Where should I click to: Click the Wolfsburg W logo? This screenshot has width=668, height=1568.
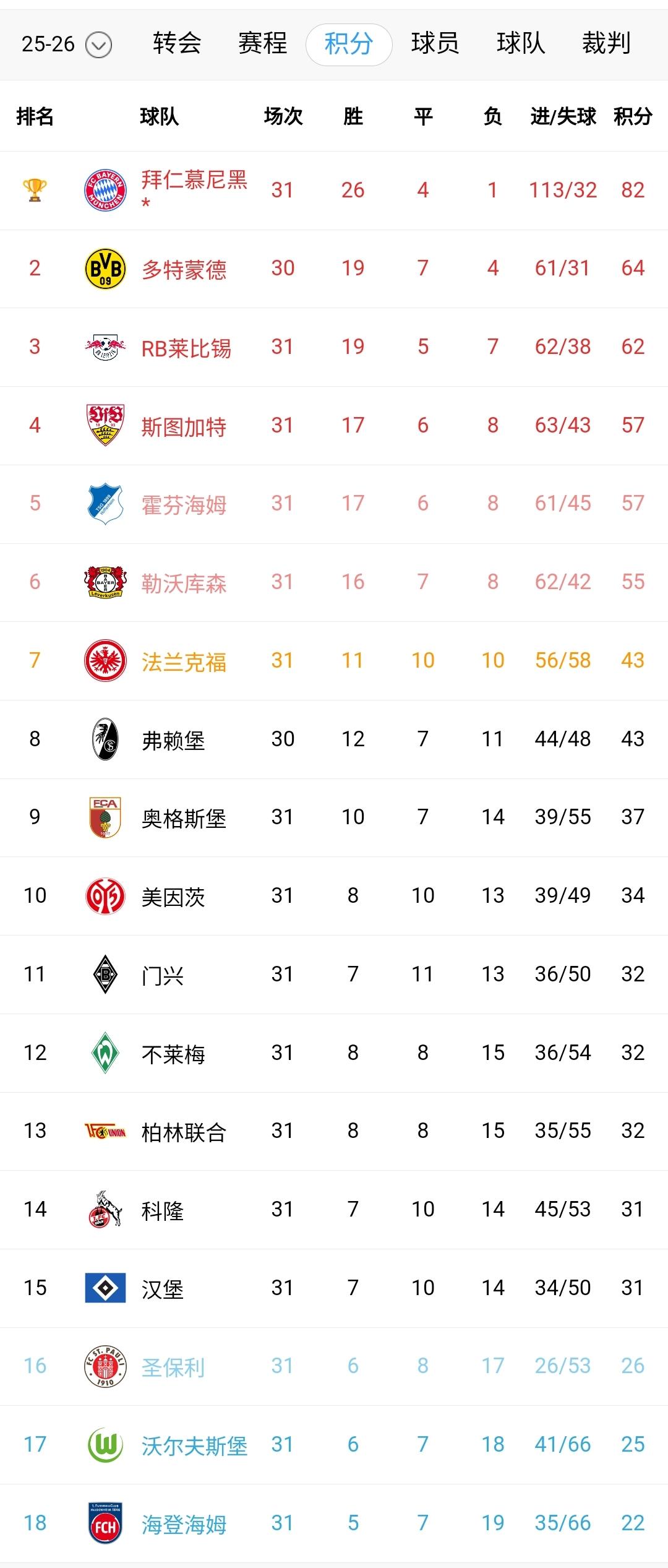(x=105, y=1445)
